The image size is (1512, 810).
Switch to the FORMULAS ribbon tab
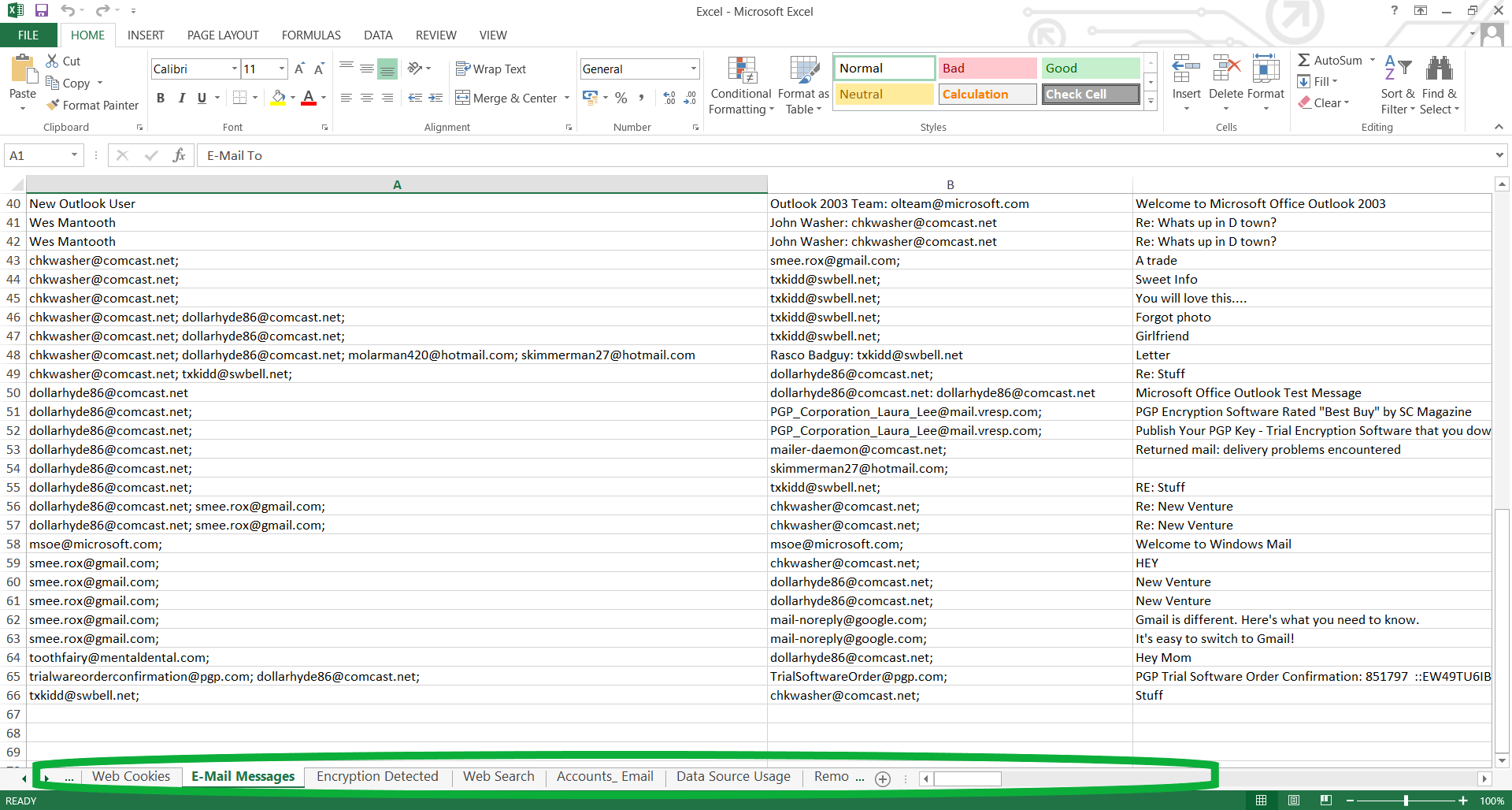click(x=311, y=35)
